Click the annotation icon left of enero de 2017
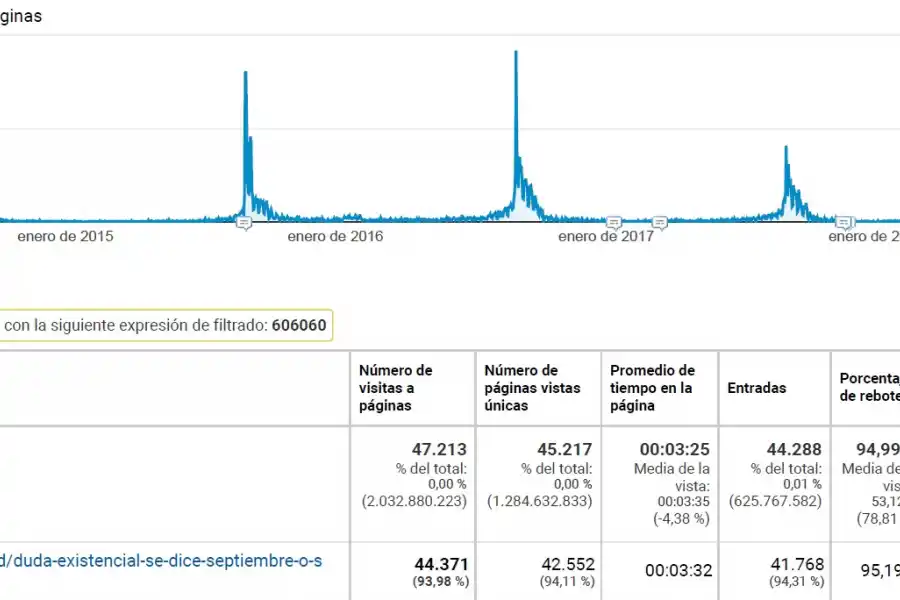The image size is (900, 600). pyautogui.click(x=612, y=223)
